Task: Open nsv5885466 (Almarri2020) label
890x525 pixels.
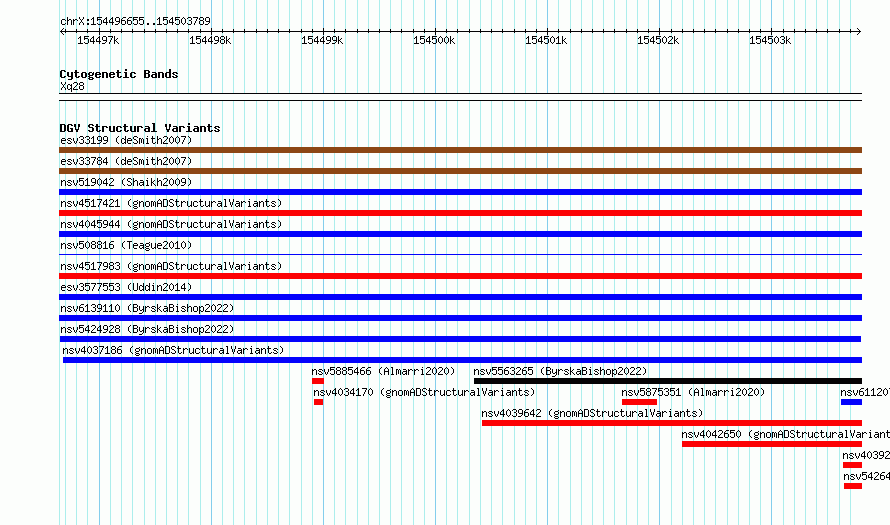Action: click(383, 371)
